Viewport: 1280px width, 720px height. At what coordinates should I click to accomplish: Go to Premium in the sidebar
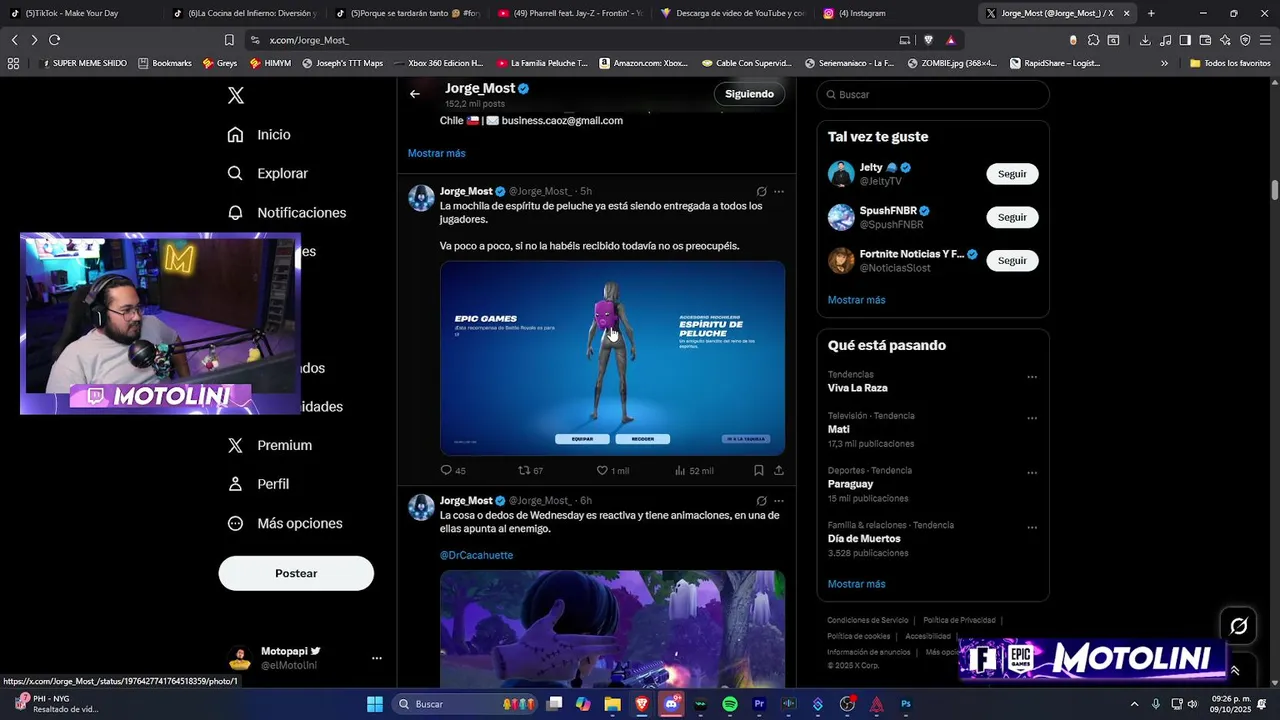269,445
